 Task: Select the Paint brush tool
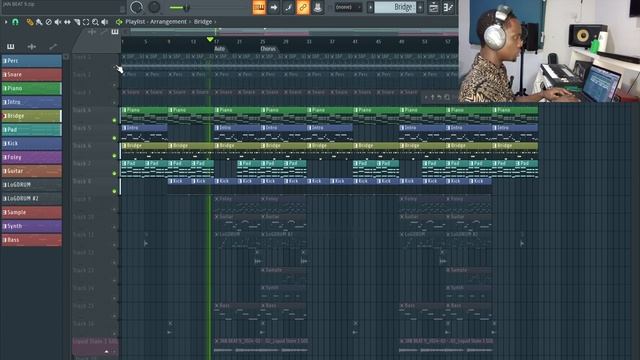click(39, 22)
